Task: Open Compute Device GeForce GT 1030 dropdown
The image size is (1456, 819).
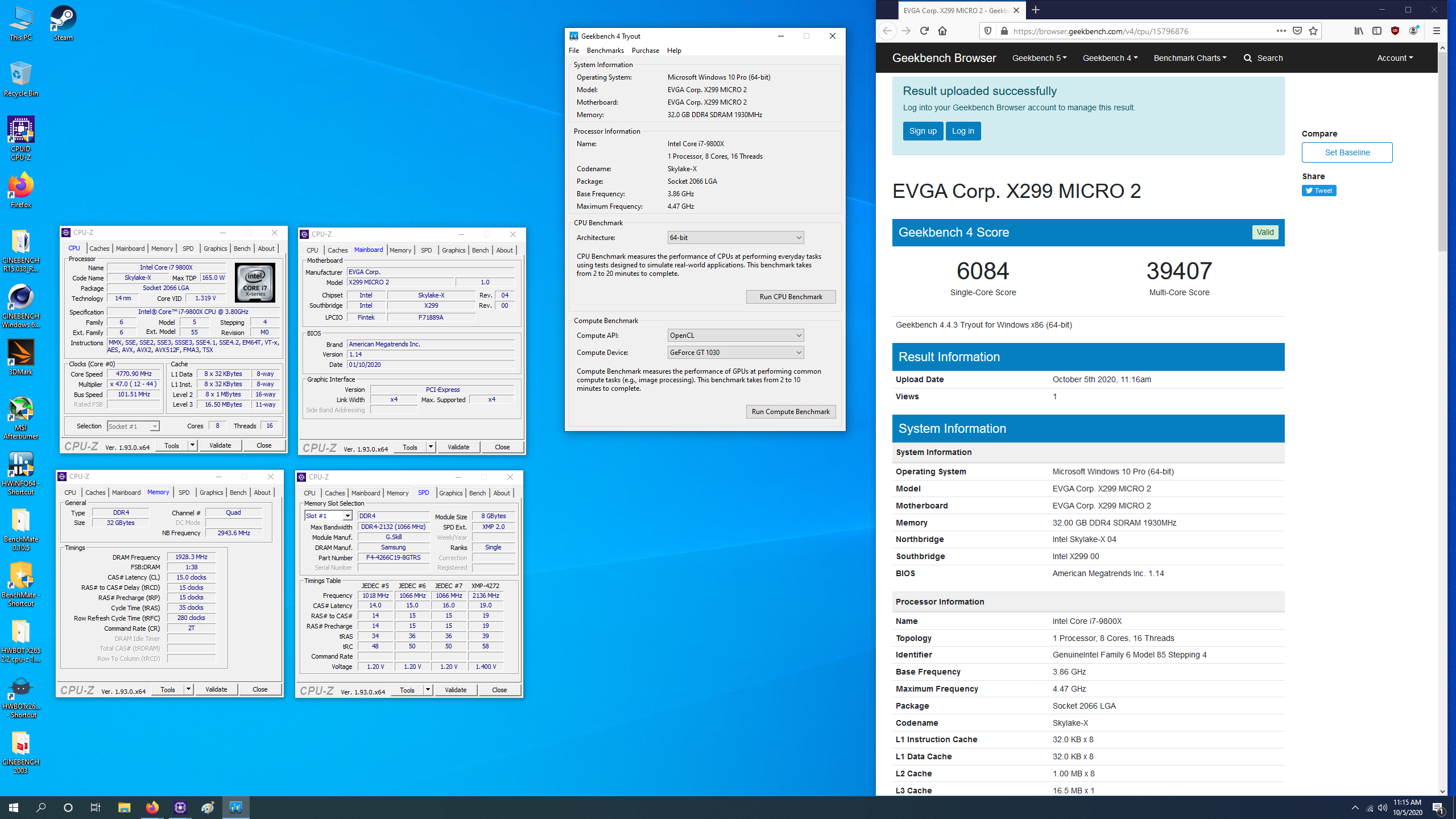Action: 735,352
